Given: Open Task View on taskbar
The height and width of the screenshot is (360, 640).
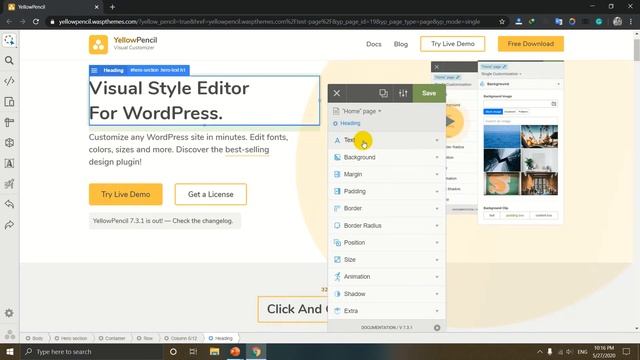Looking at the screenshot, I should [x=193, y=351].
